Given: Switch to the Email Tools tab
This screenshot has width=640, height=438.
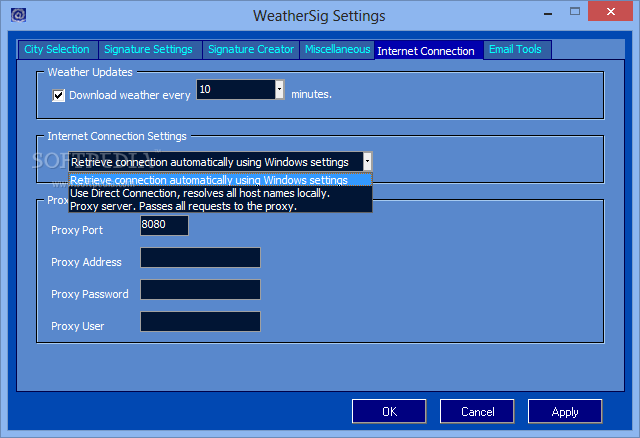Looking at the screenshot, I should click(x=516, y=50).
